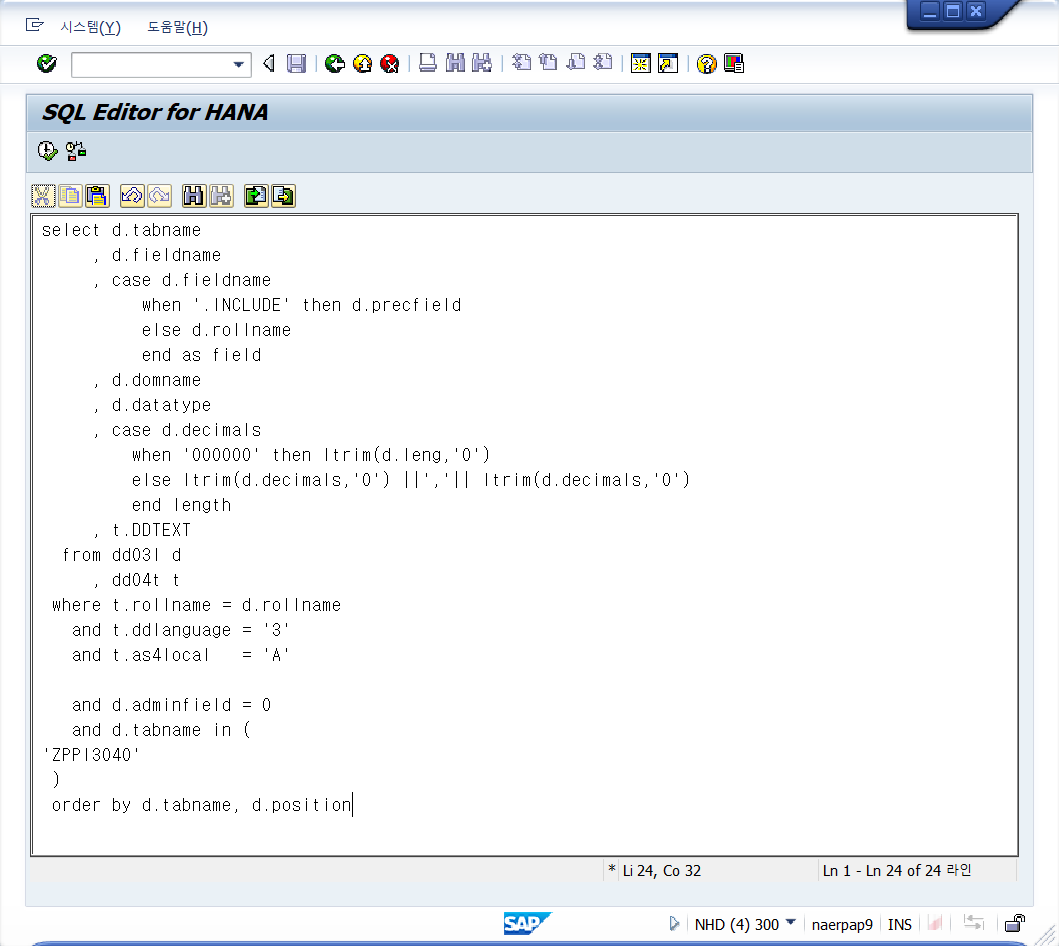Click 'ZPPI3040' table name text
This screenshot has height=946, width=1059.
click(x=91, y=755)
